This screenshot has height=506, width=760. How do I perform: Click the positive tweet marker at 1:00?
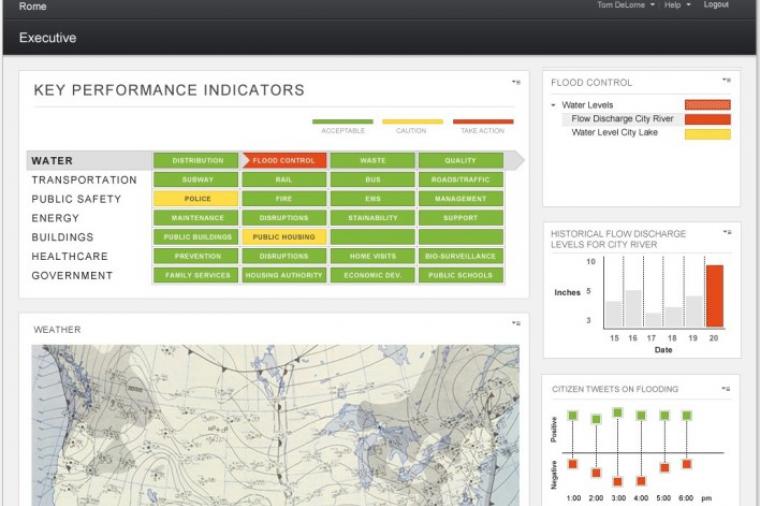(572, 415)
